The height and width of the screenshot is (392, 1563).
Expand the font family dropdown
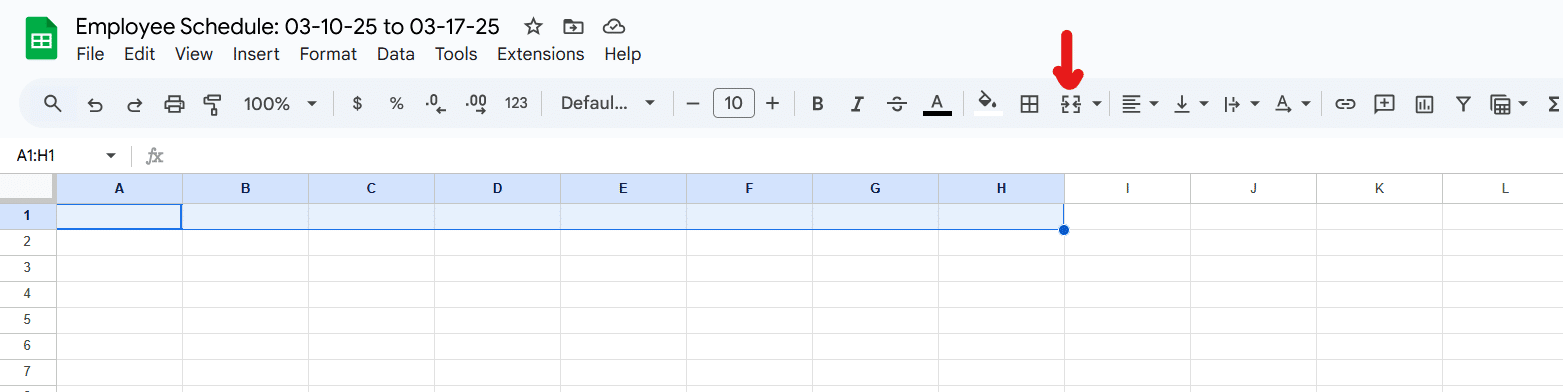click(x=608, y=104)
